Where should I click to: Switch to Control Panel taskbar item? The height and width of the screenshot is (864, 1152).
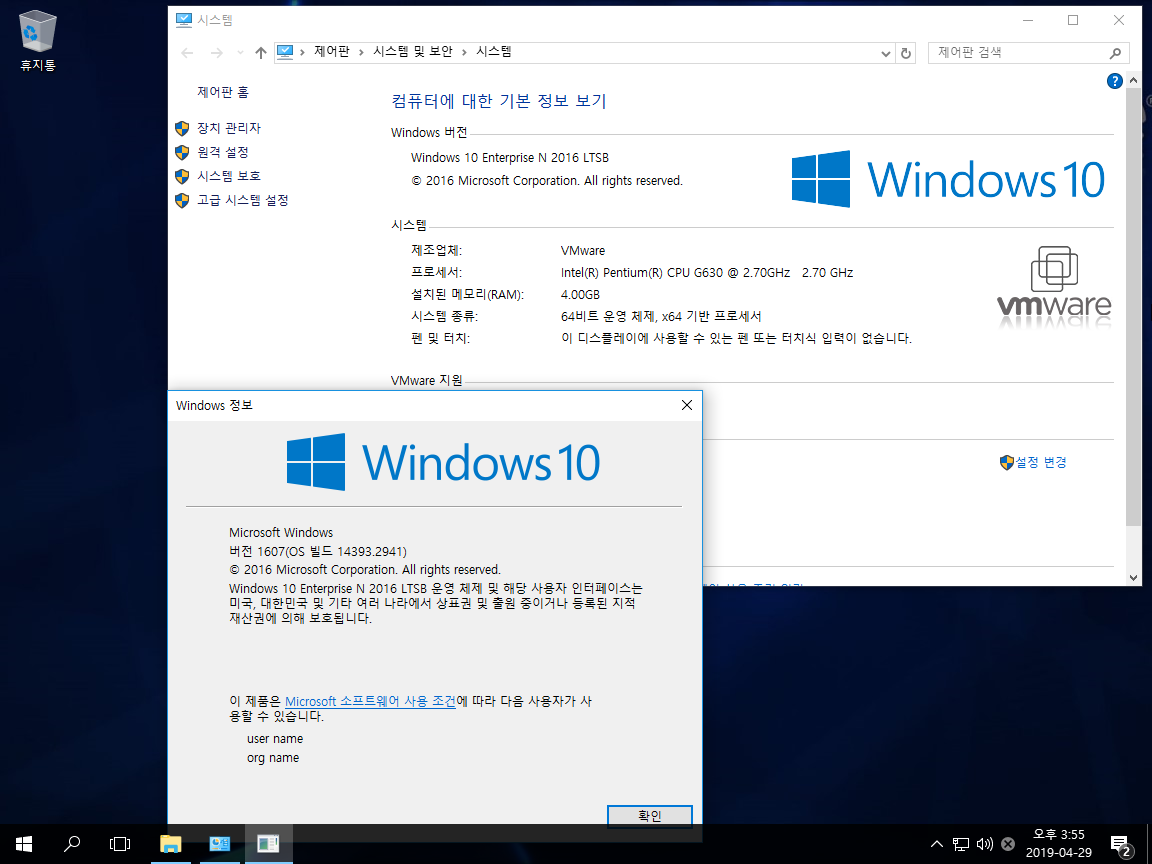[x=220, y=843]
